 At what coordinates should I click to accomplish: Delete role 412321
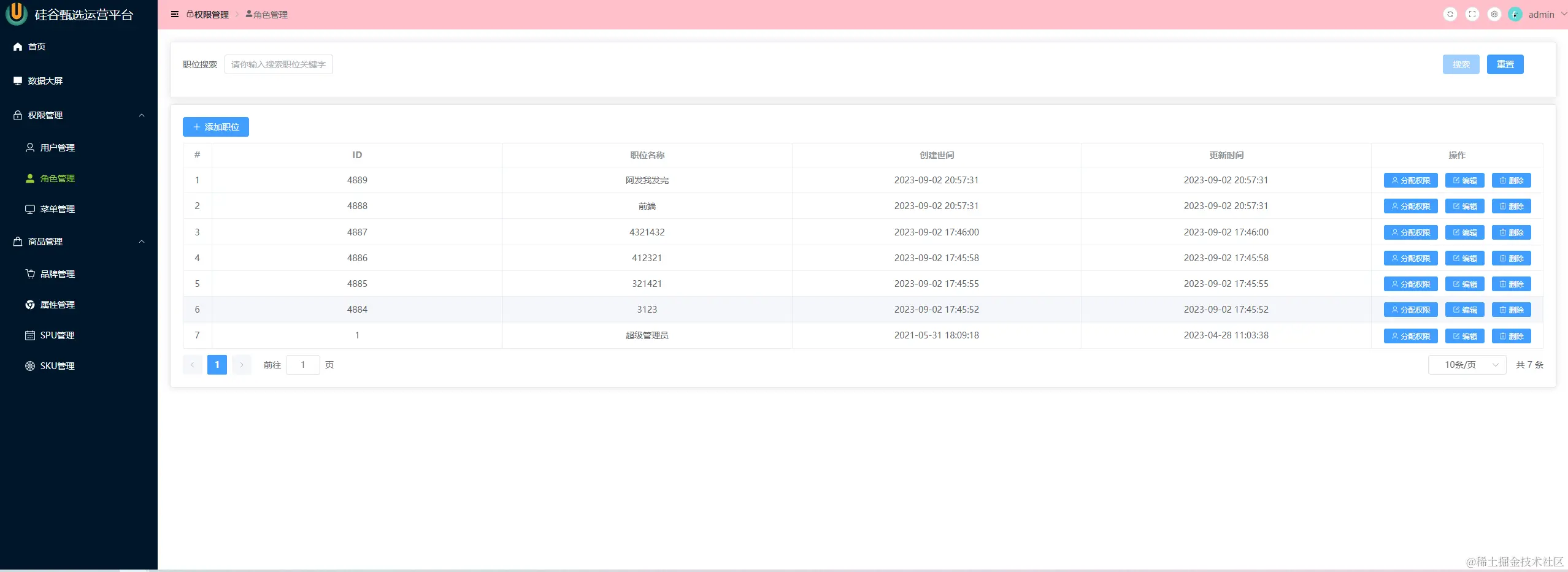[1511, 258]
